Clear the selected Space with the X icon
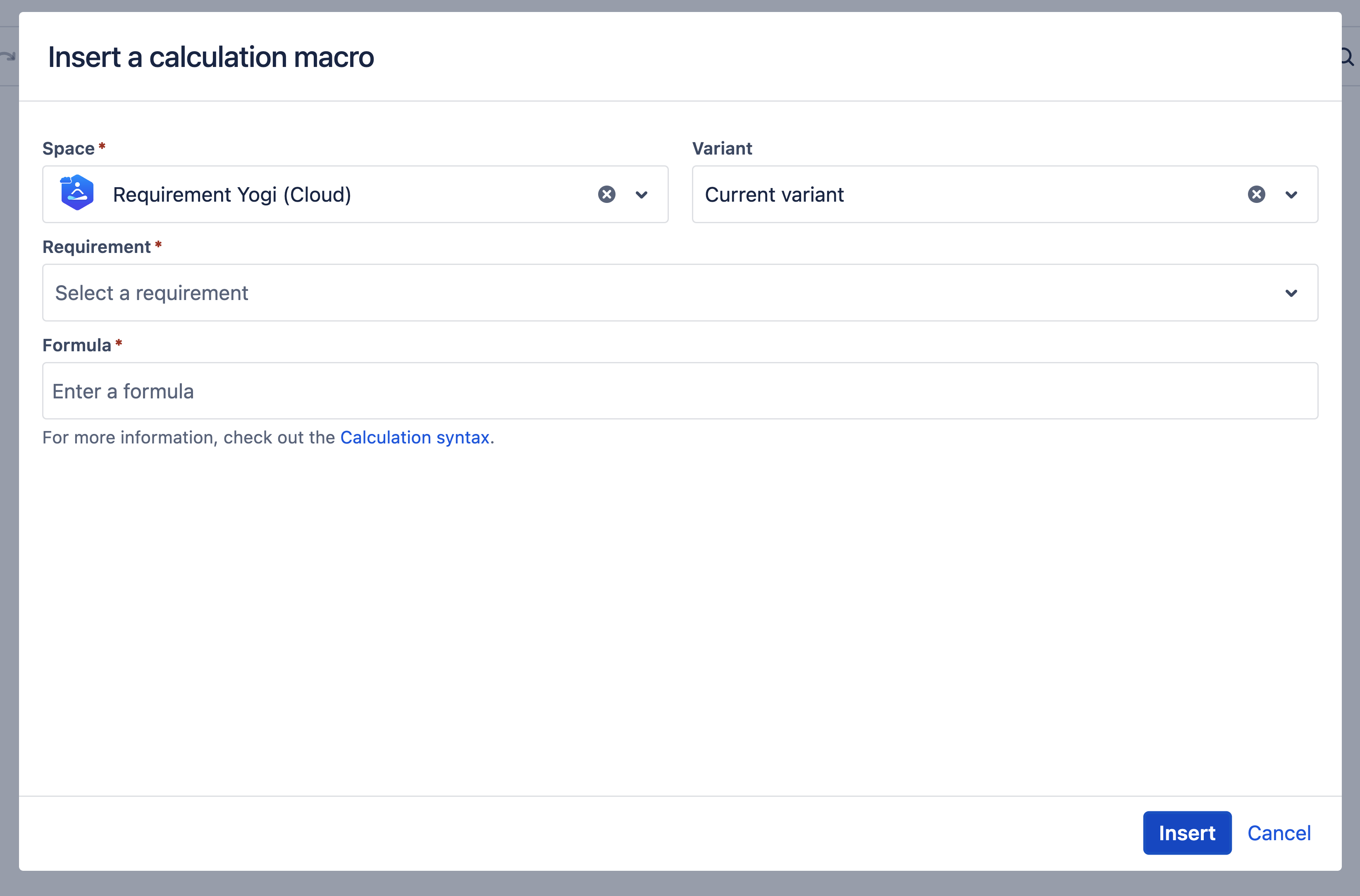This screenshot has width=1360, height=896. (606, 194)
